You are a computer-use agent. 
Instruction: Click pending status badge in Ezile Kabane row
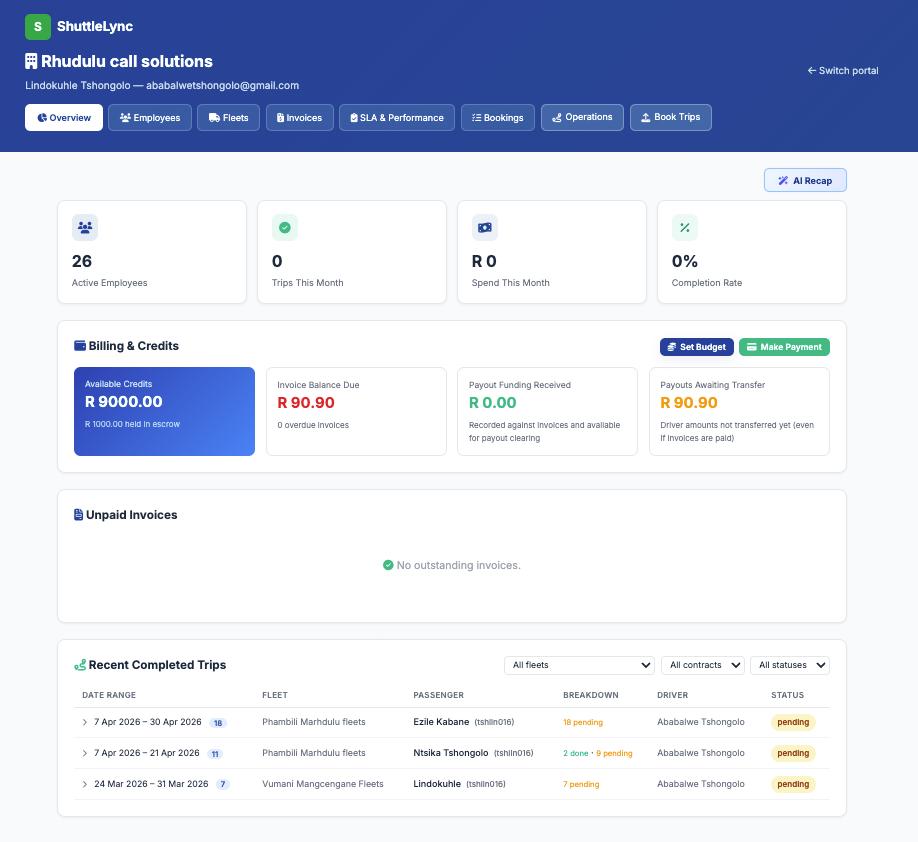pos(793,723)
